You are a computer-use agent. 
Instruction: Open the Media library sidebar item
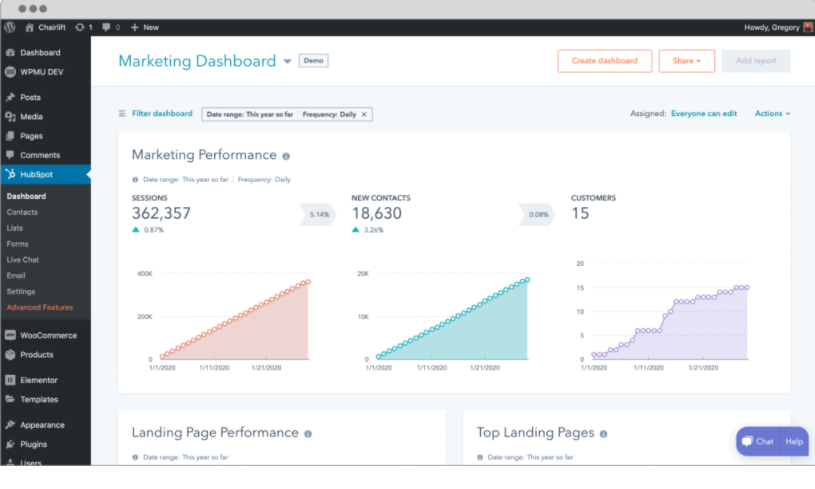point(31,116)
